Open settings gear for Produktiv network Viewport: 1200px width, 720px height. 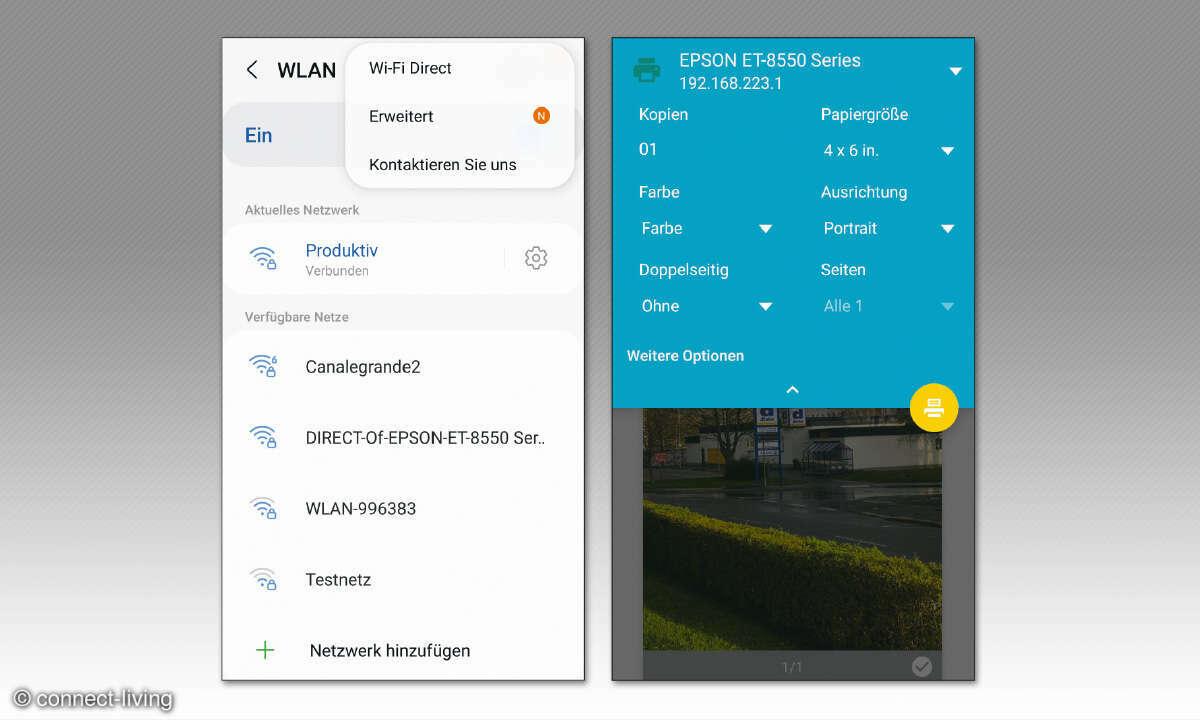pyautogui.click(x=536, y=258)
